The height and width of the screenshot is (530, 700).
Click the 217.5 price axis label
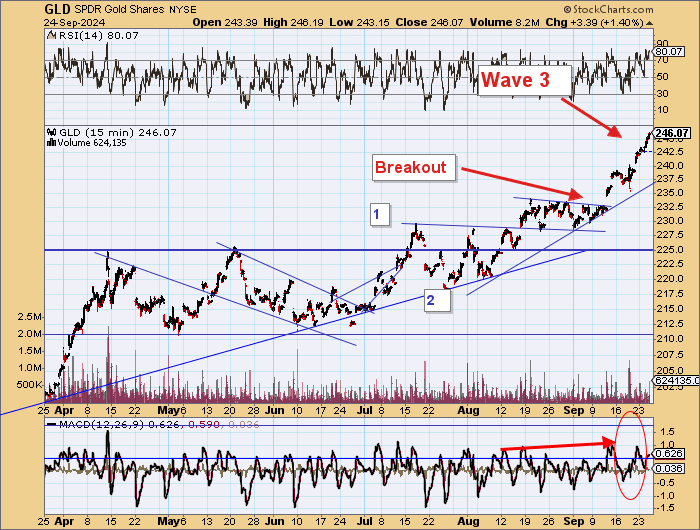(671, 294)
